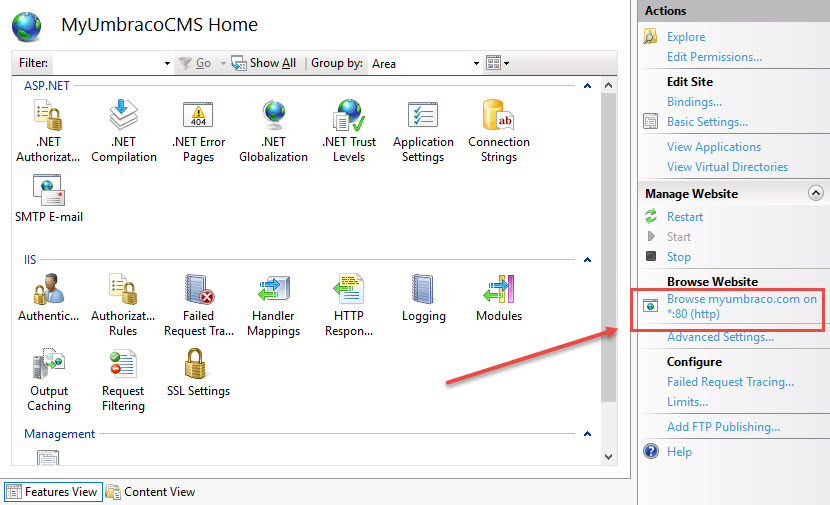Collapse the Manage Website panel

(x=816, y=193)
